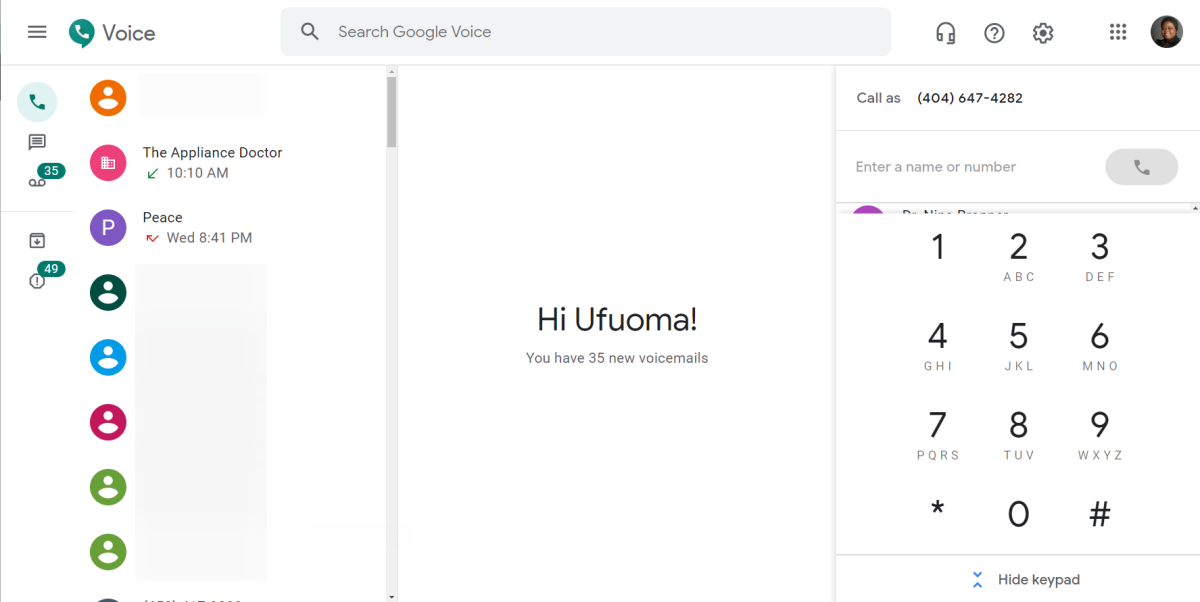The height and width of the screenshot is (602, 1200).
Task: Click the Call as number (404) 647-4282
Action: 970,98
